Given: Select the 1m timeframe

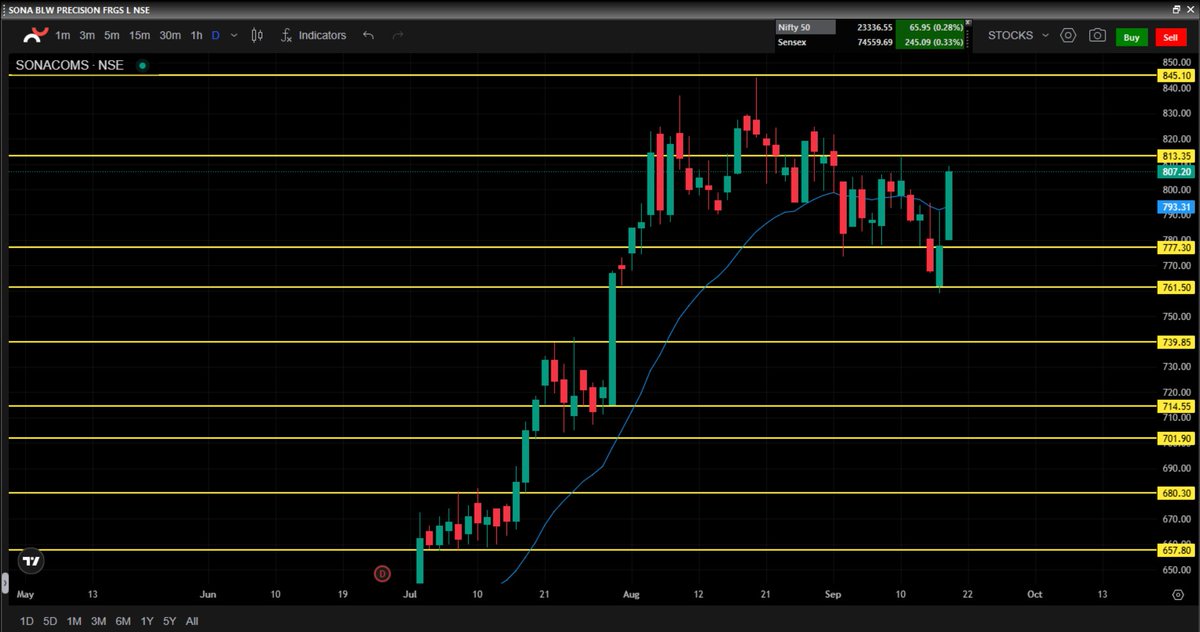Looking at the screenshot, I should click(63, 35).
